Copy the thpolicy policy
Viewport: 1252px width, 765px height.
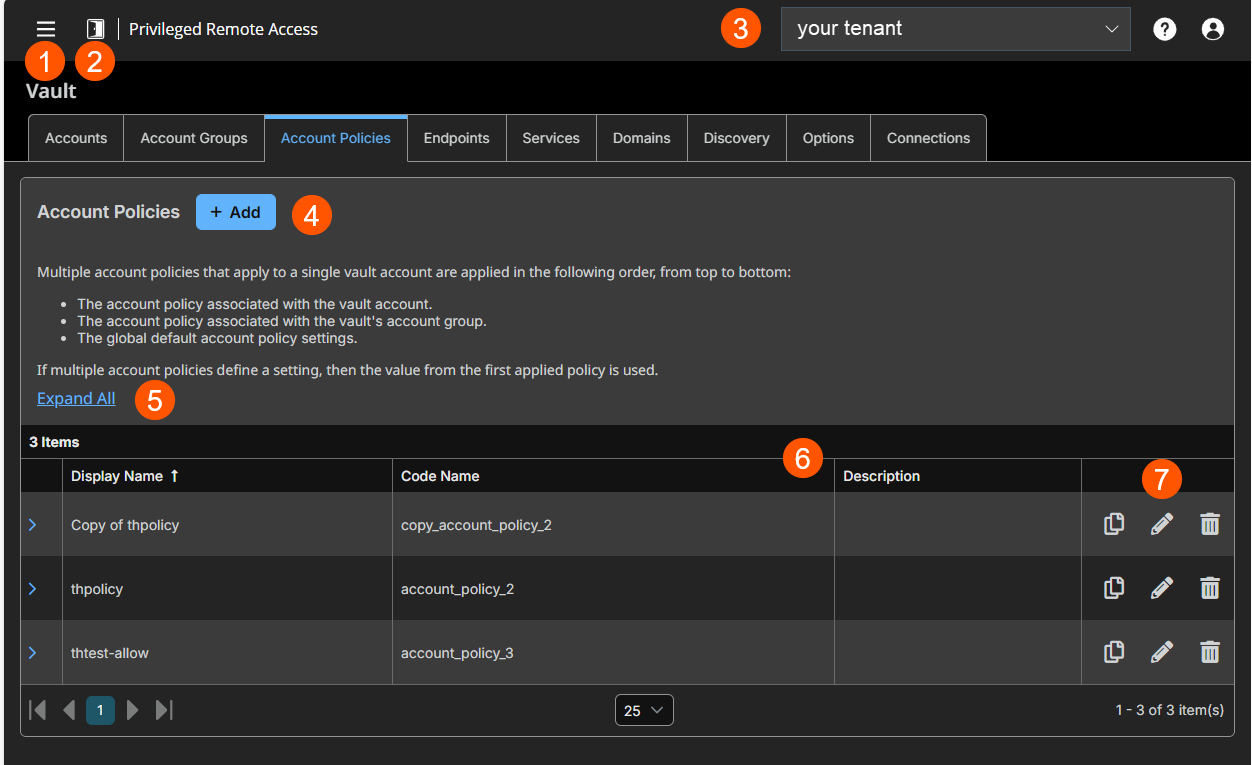[x=1113, y=587]
